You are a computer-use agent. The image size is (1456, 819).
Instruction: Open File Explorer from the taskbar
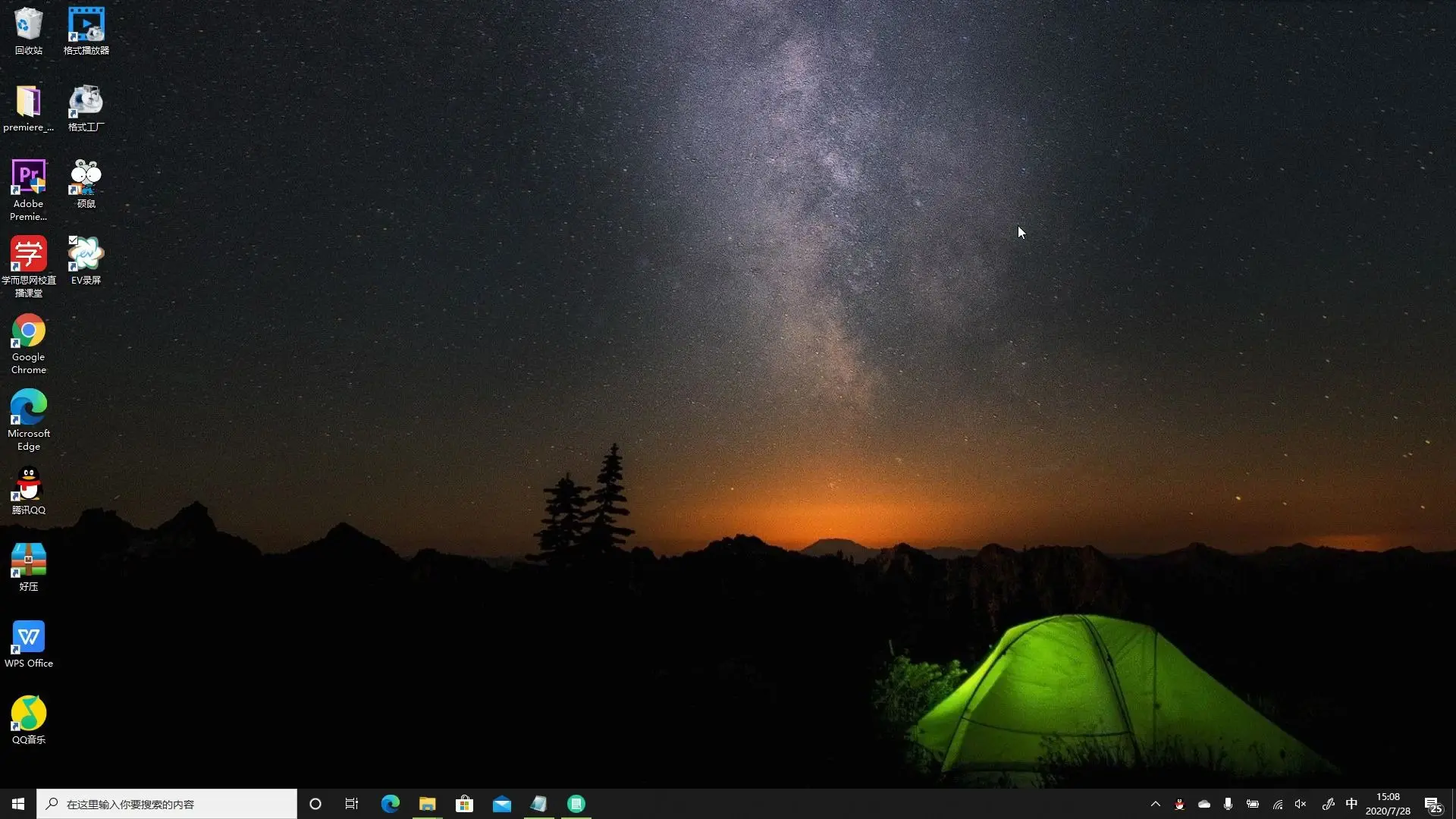tap(427, 804)
